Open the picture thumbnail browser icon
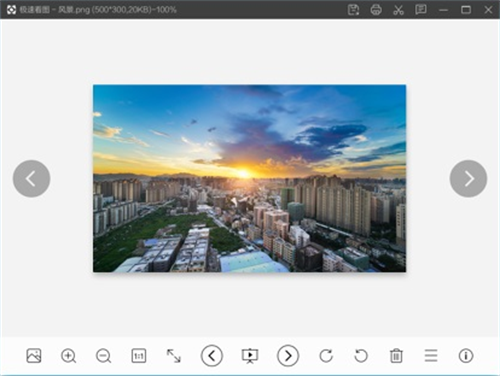The height and width of the screenshot is (376, 500). [34, 356]
